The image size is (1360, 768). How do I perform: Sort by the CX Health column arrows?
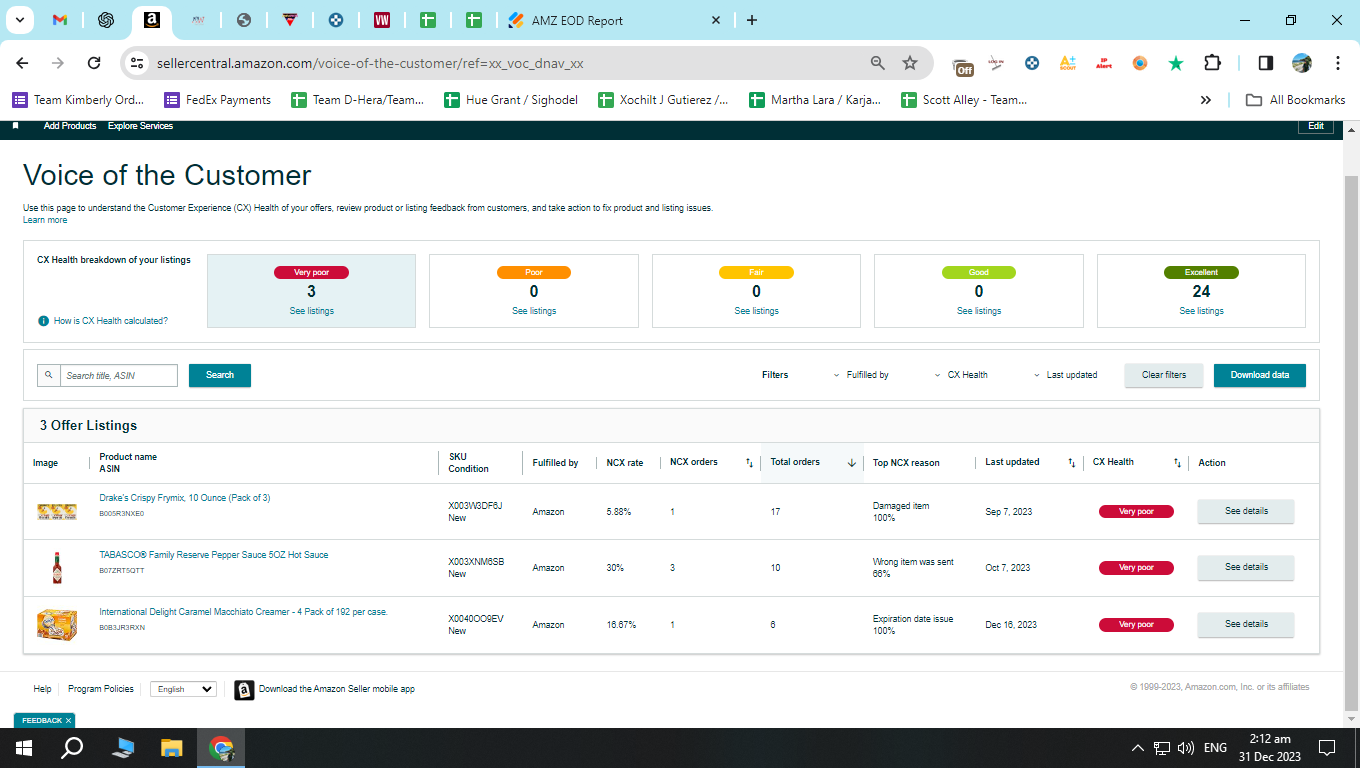coord(1177,463)
